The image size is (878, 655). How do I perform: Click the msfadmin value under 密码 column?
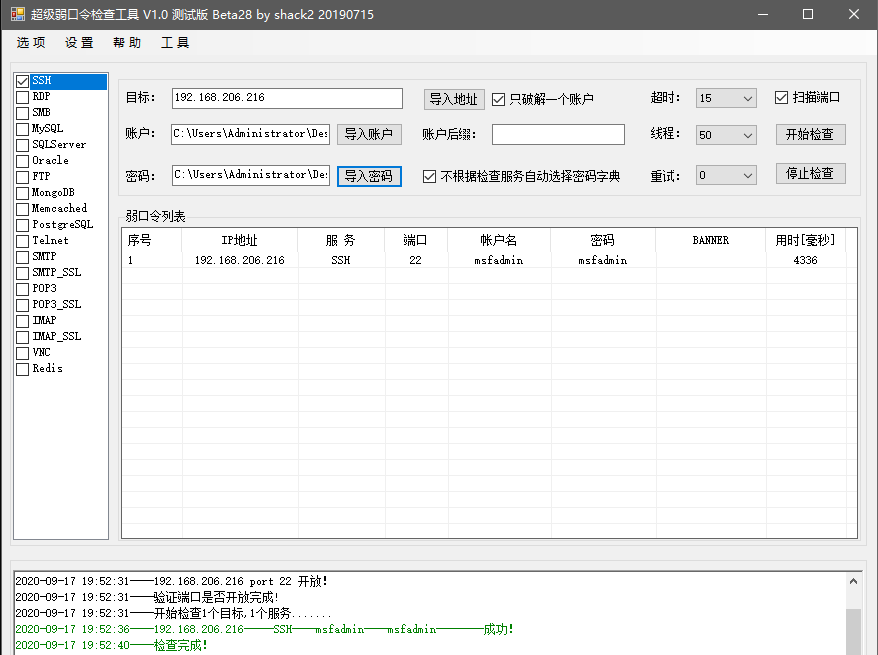pos(603,260)
